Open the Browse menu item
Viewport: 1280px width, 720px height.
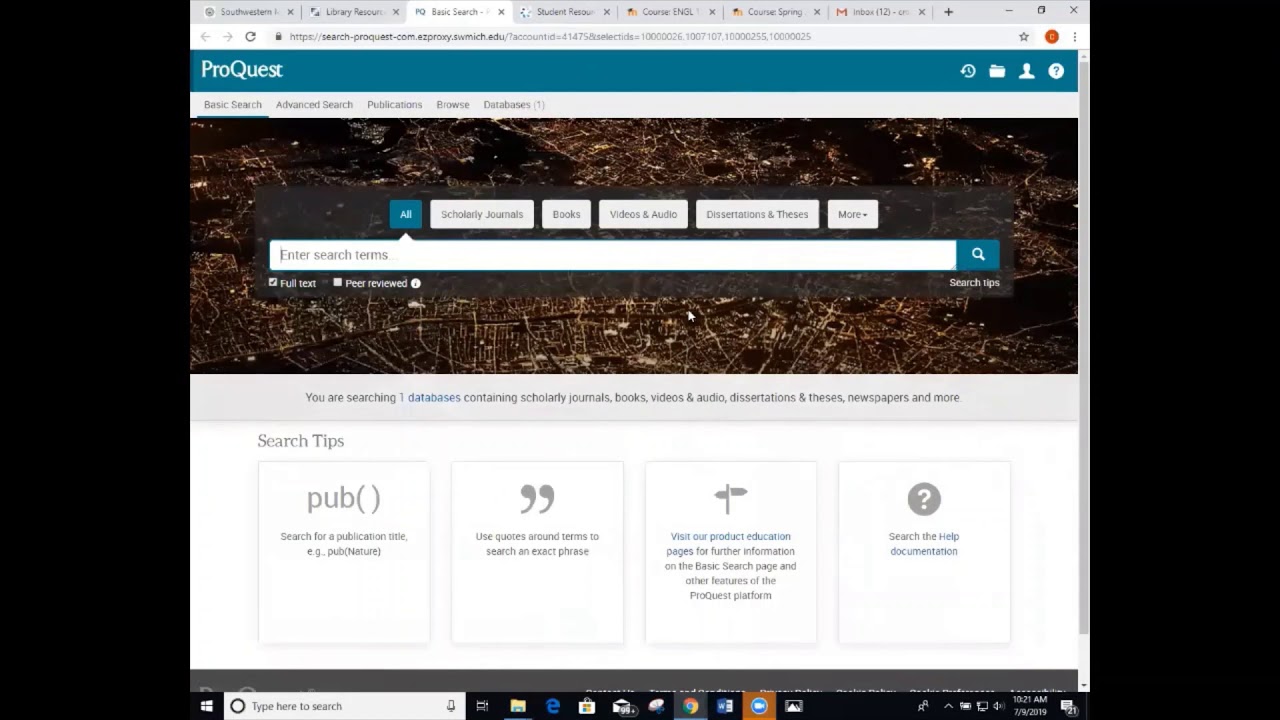coord(452,105)
